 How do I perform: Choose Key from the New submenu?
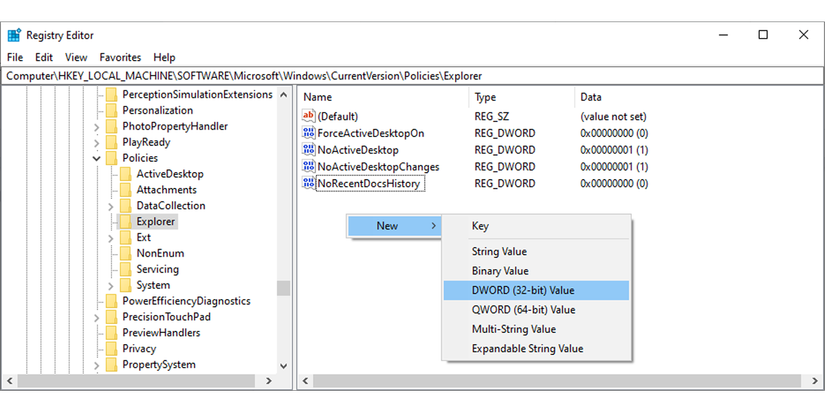pyautogui.click(x=536, y=226)
